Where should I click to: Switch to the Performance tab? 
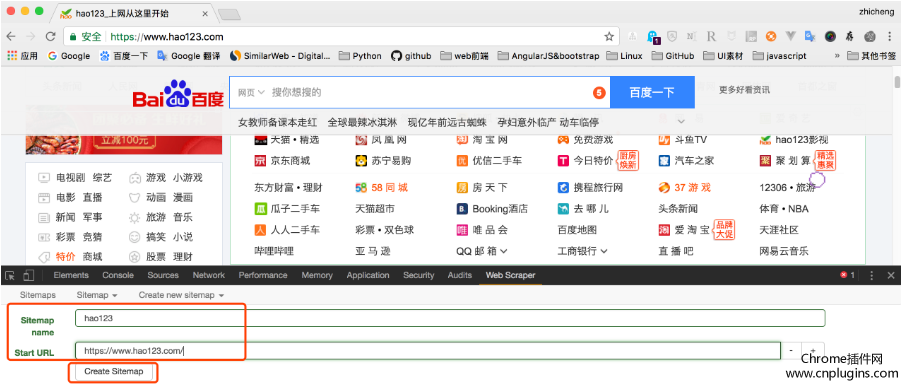(x=263, y=275)
